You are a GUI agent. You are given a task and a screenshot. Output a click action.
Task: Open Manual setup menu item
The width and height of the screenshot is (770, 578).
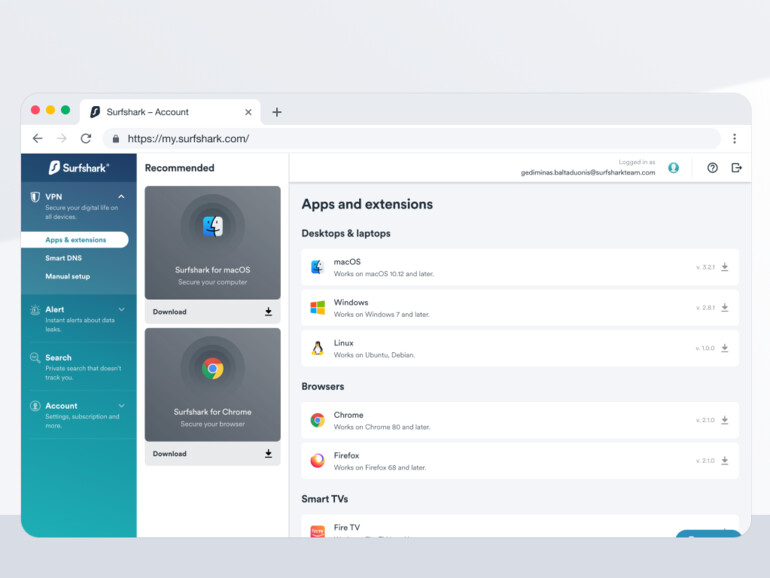68,276
